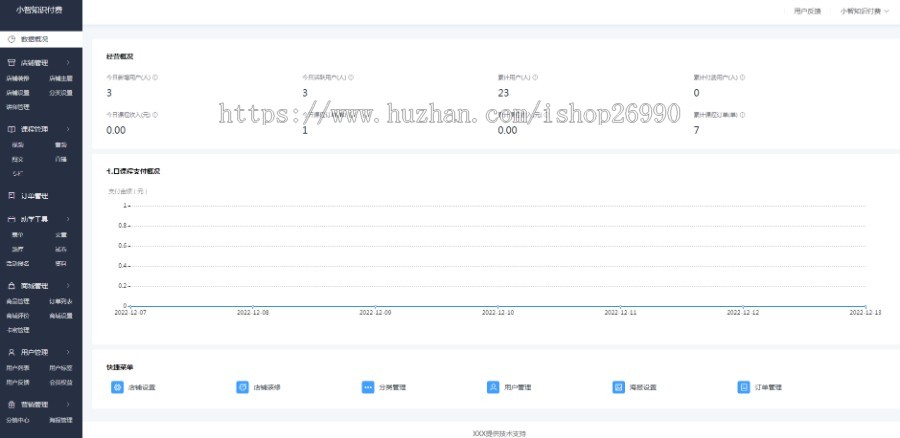
Task: Click chart data point for 2022-12-12
Action: (x=743, y=307)
